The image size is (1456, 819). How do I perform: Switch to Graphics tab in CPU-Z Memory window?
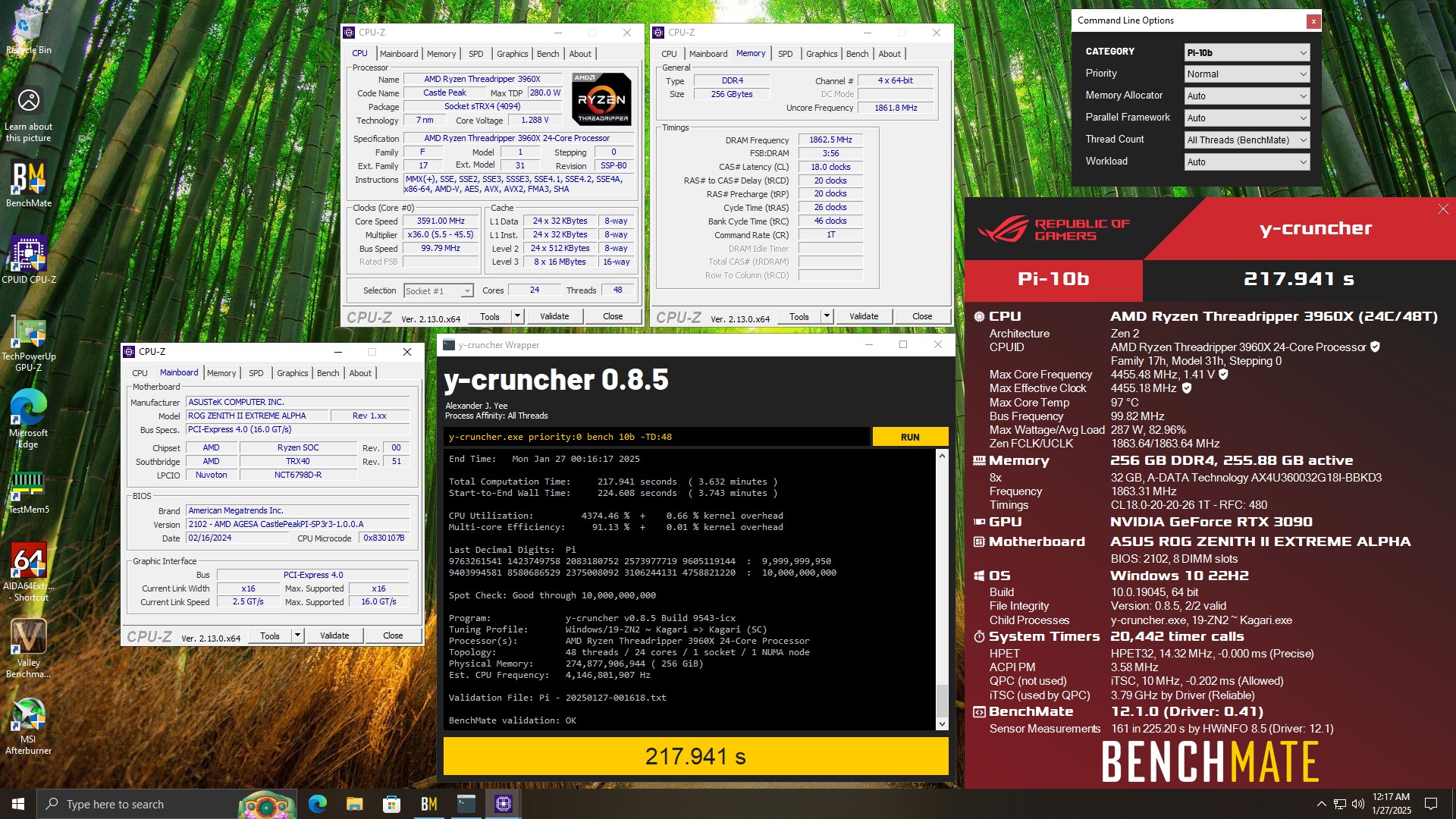821,54
